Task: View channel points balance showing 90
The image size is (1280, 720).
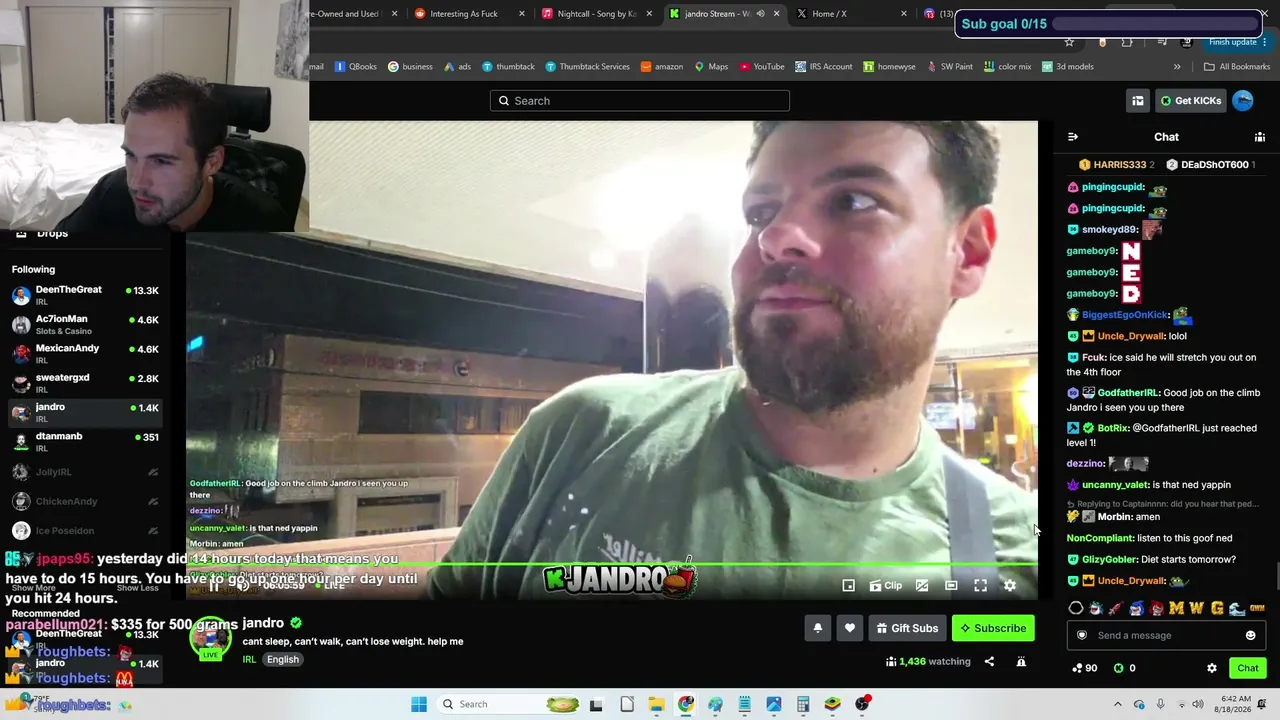Action: [1084, 668]
